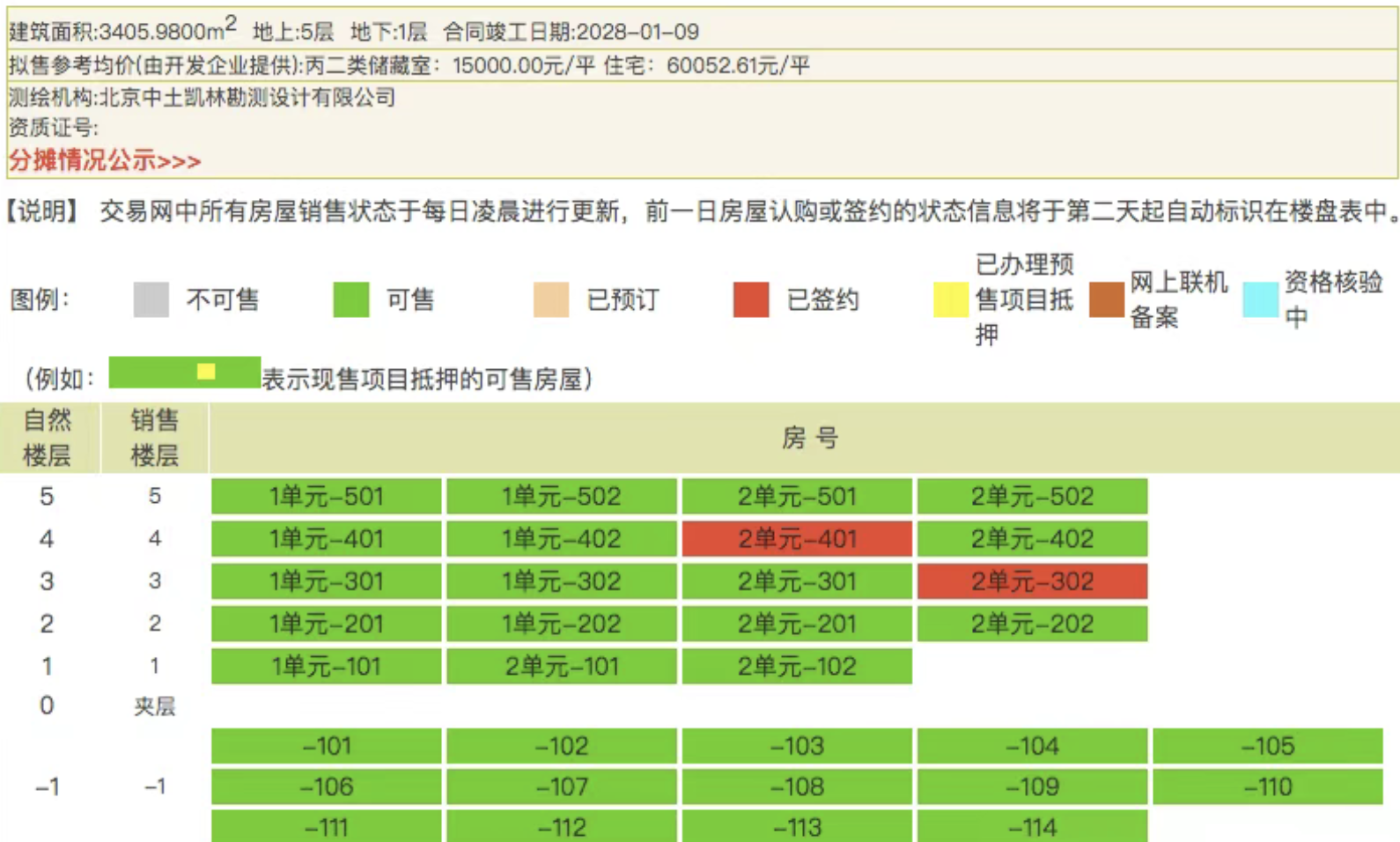Viewport: 1400px width, 842px height.
Task: Select the signed unit 2单元-401
Action: tap(797, 539)
